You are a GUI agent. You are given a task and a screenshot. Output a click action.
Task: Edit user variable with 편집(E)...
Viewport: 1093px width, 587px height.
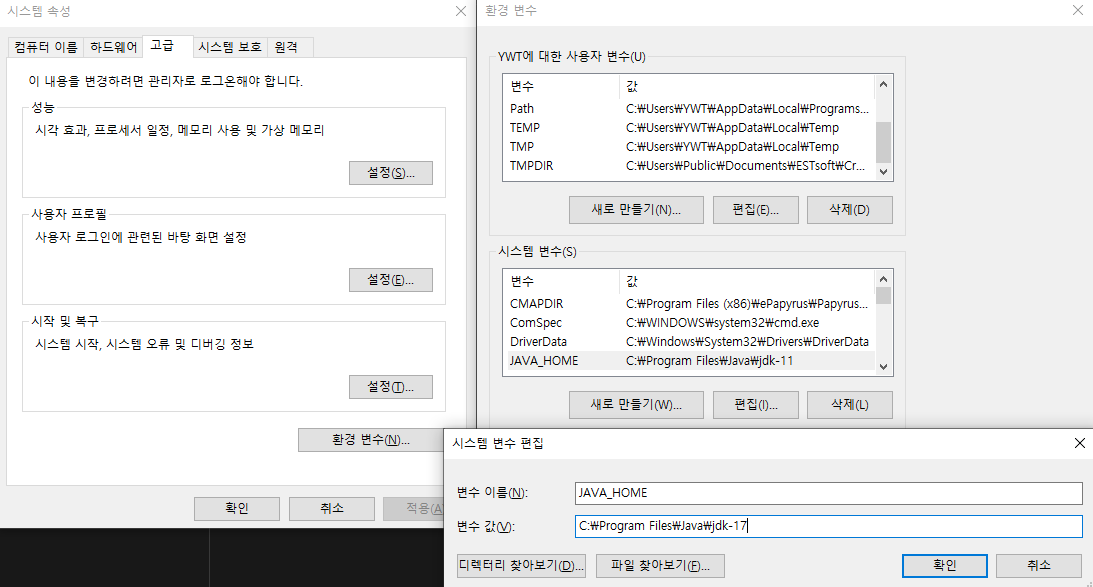(756, 210)
